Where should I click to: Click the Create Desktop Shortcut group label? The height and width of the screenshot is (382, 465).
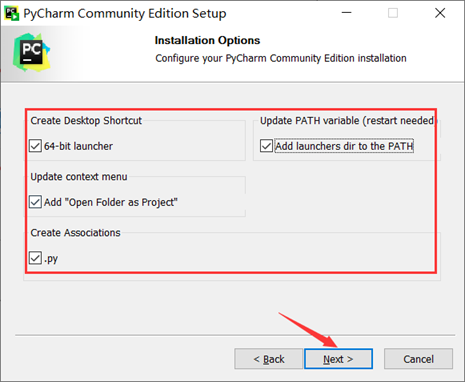tap(86, 121)
